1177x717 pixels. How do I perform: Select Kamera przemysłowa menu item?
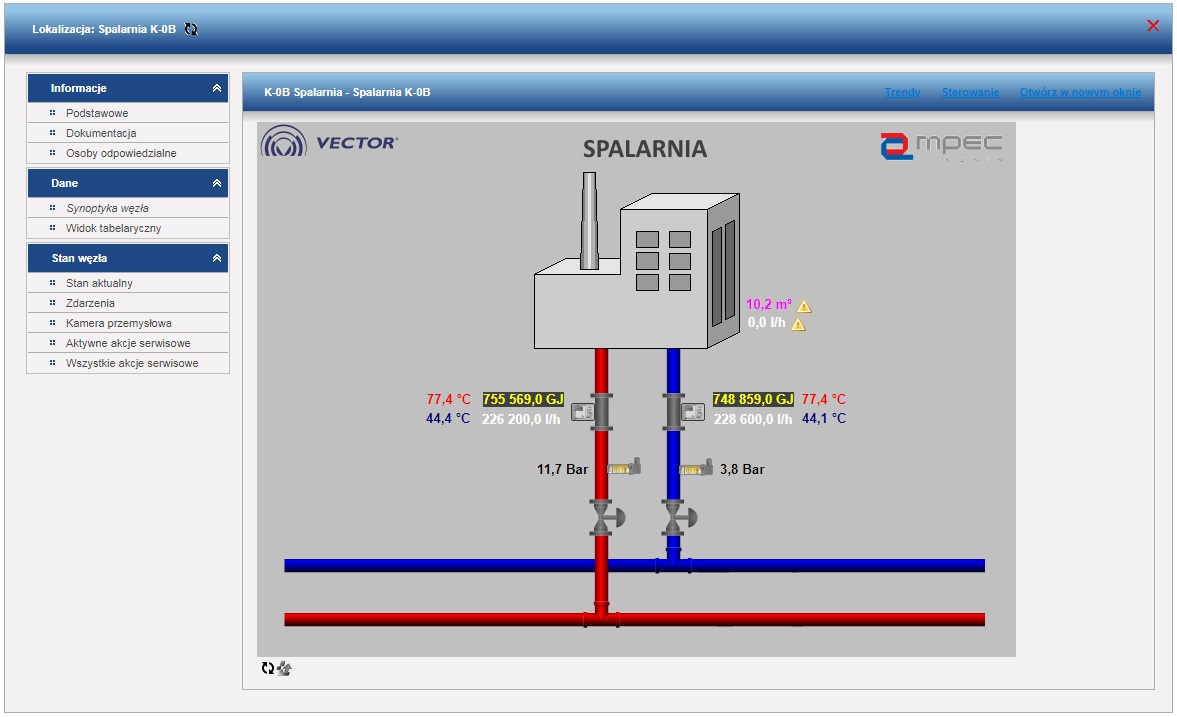(x=118, y=323)
